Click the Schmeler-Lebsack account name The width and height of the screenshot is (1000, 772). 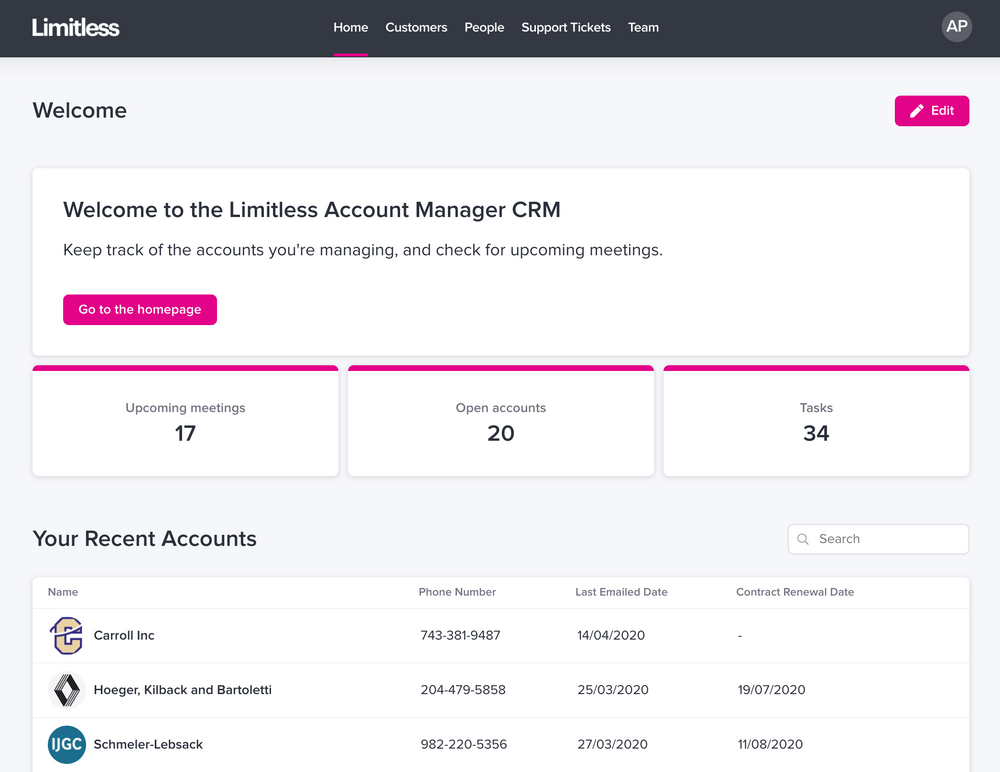tap(148, 744)
